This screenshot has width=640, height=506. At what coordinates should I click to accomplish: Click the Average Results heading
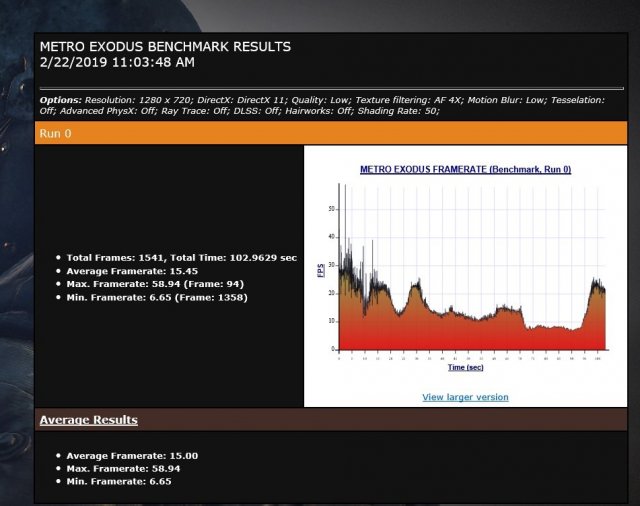pos(89,420)
